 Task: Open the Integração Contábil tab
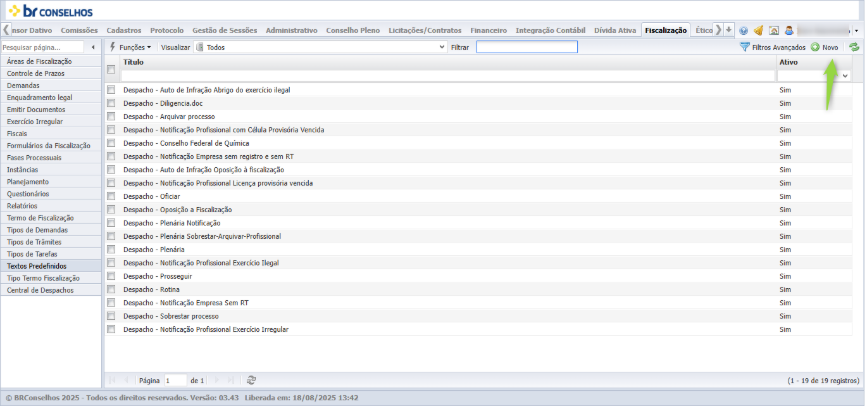(x=550, y=30)
